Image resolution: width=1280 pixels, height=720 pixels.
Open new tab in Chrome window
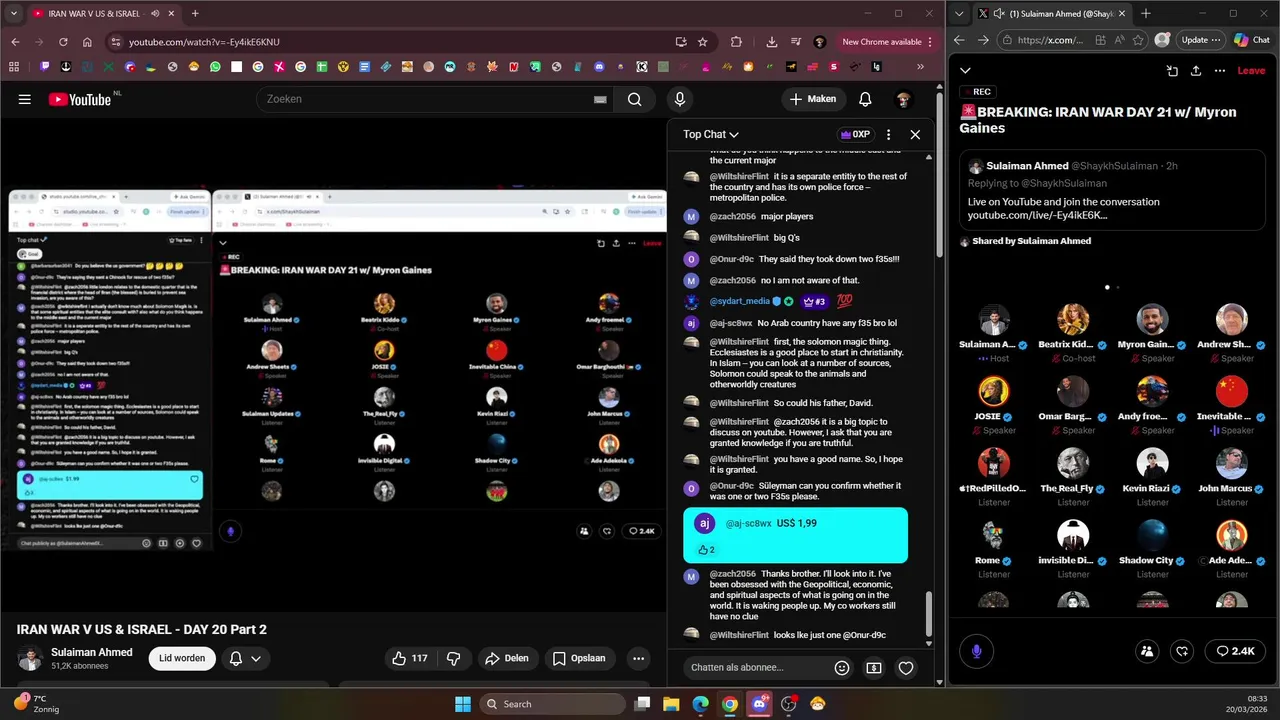pyautogui.click(x=195, y=14)
